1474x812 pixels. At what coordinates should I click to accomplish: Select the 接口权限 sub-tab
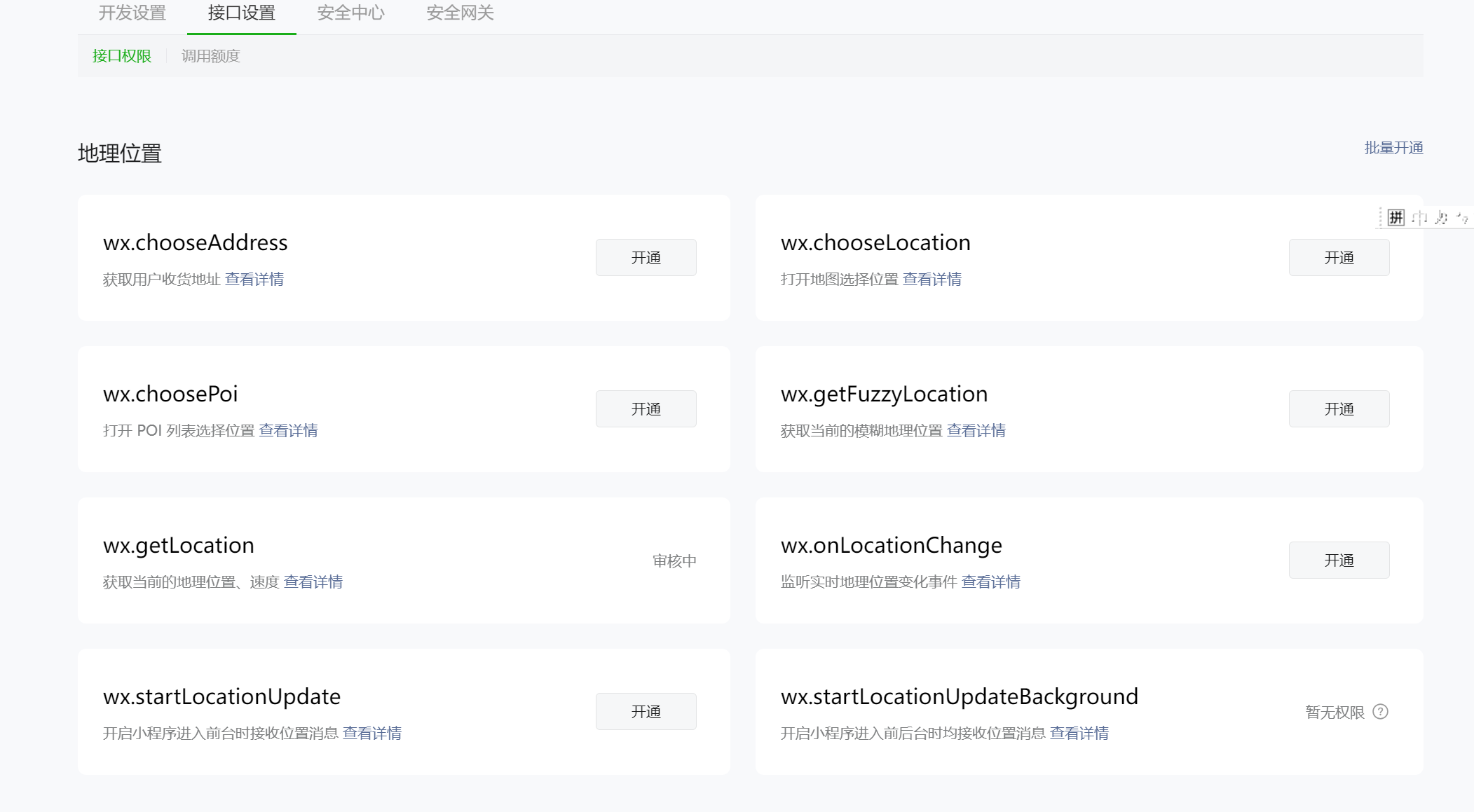click(122, 56)
